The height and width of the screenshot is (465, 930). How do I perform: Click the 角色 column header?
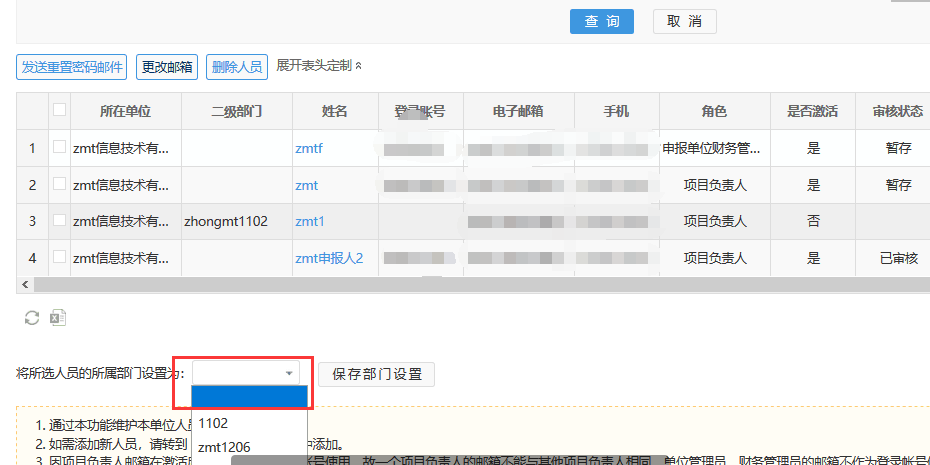pyautogui.click(x=715, y=111)
